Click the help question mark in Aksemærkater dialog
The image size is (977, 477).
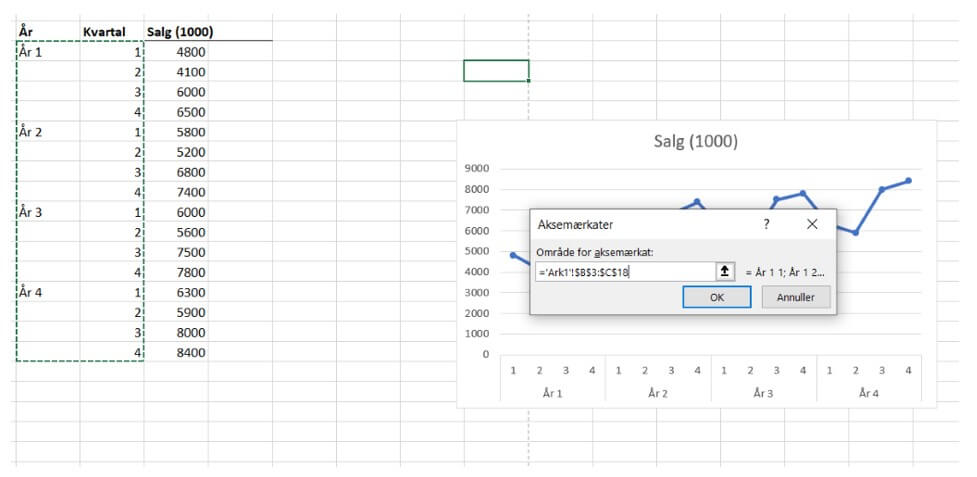[x=767, y=225]
